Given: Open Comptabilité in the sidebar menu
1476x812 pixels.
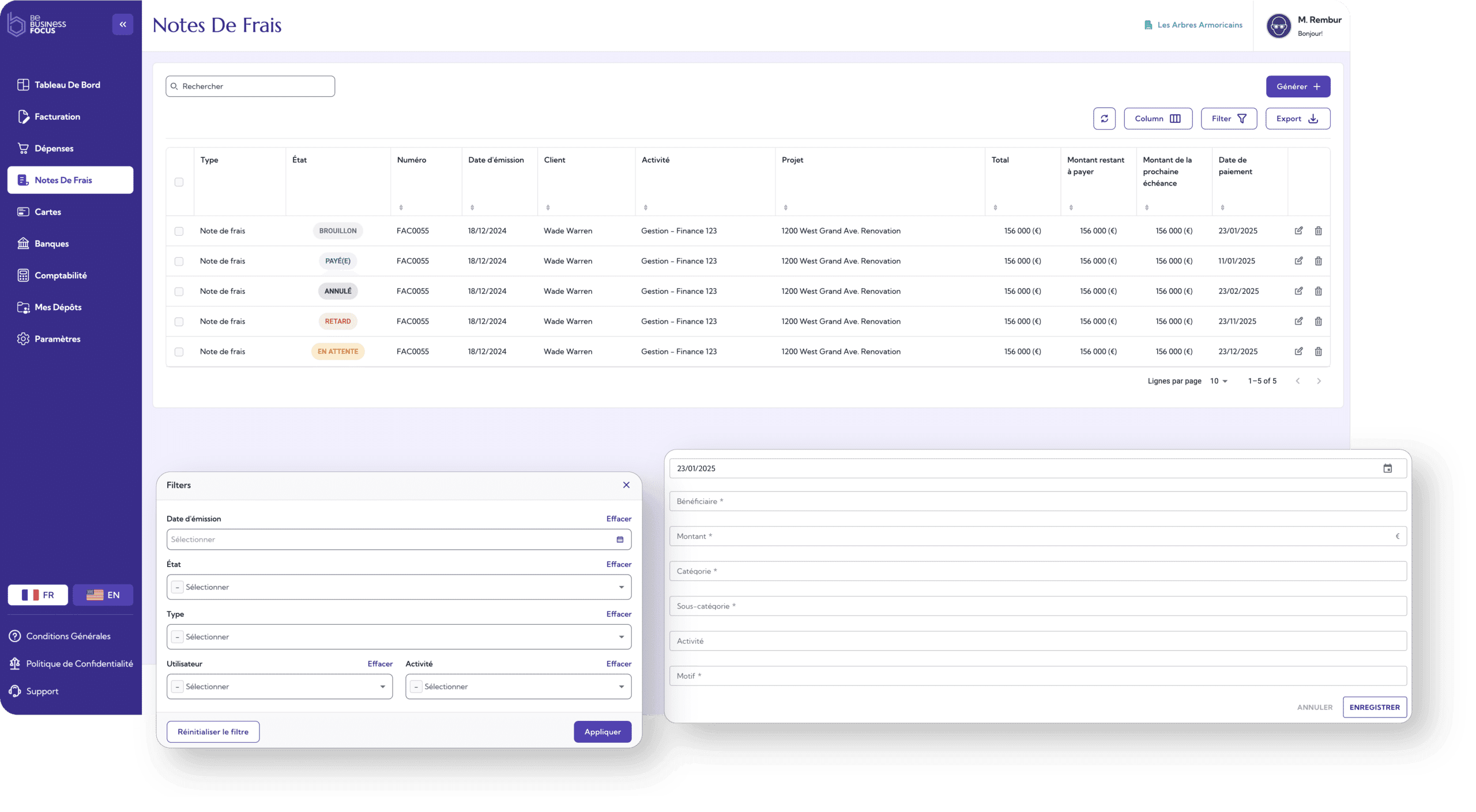Looking at the screenshot, I should pos(60,275).
